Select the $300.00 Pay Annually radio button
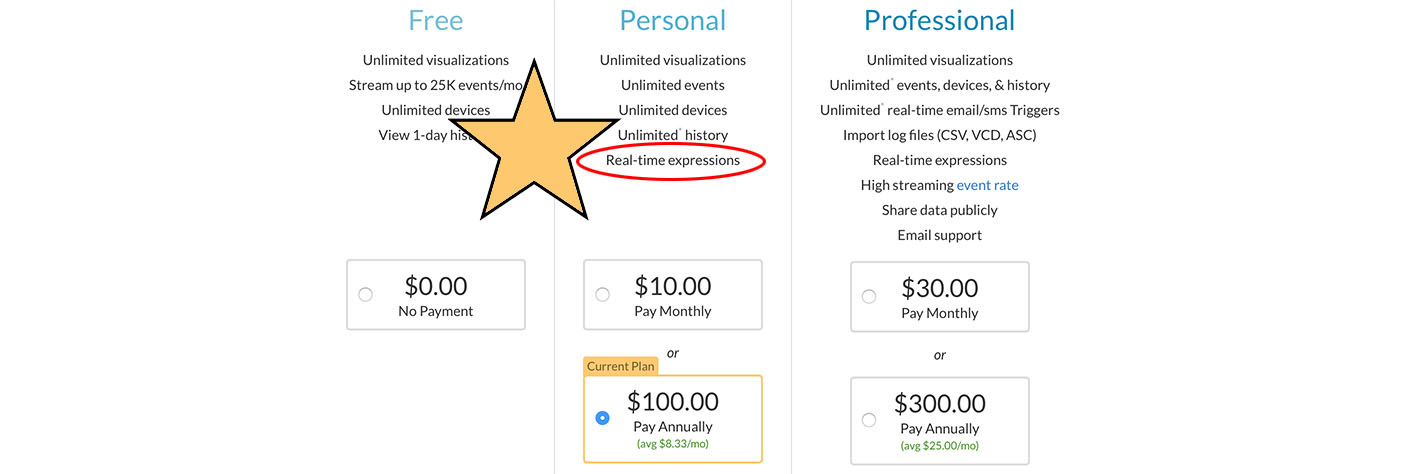Screen dimensions: 1419x474 (868, 420)
